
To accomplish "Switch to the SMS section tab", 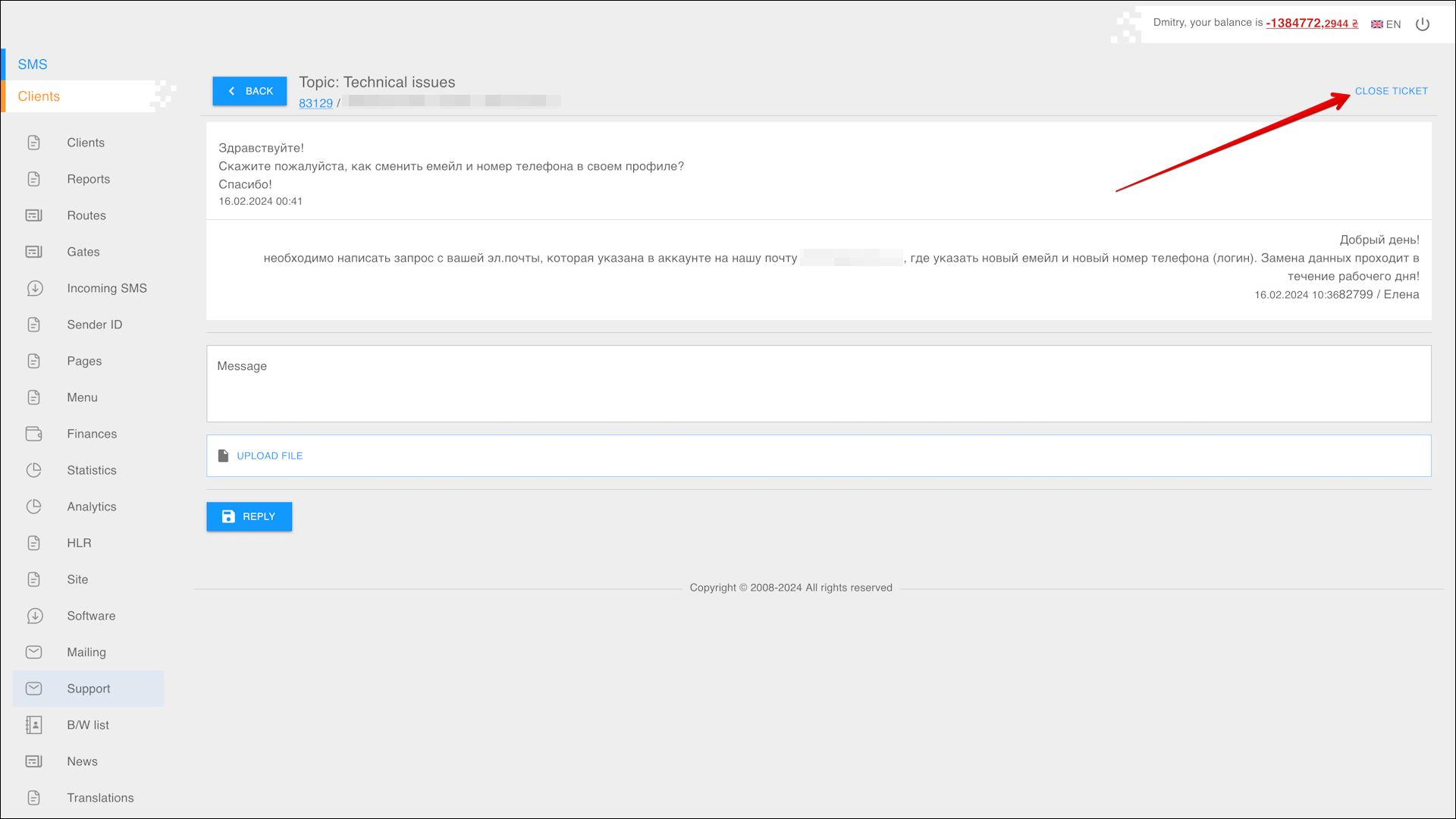I will (33, 64).
